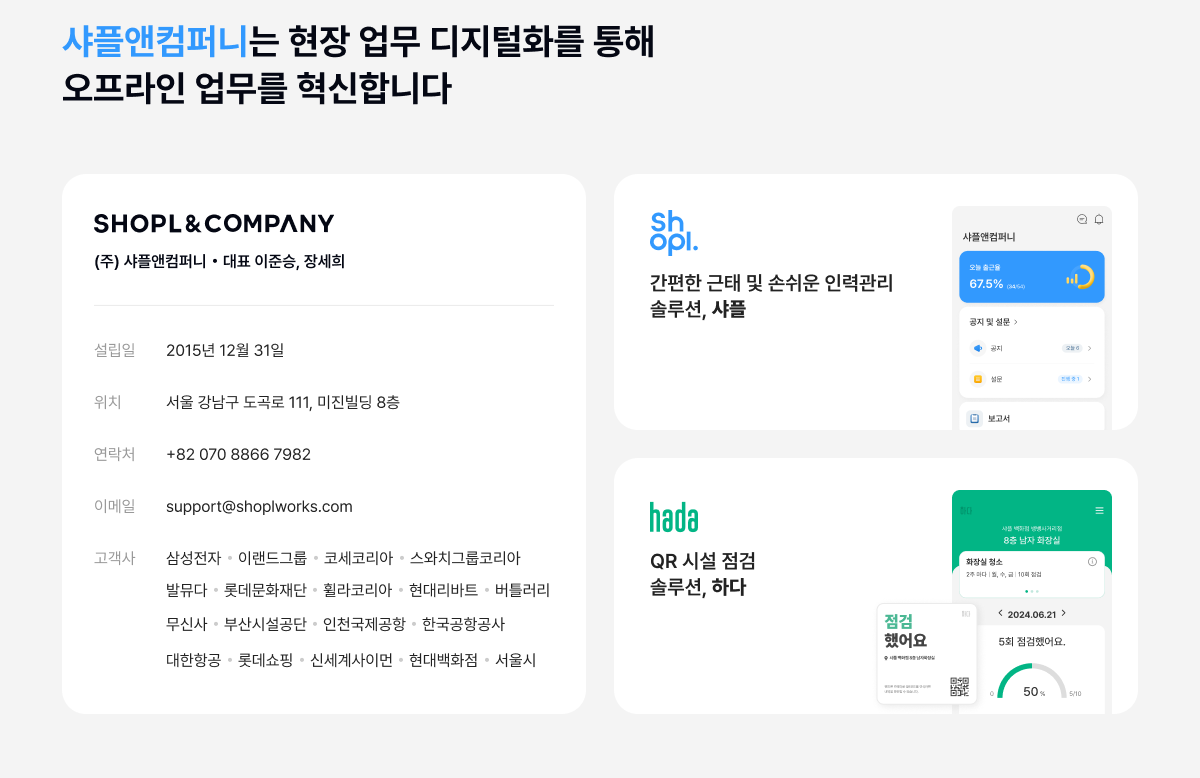Tap the notification bell icon
Screen dimensions: 1200x778
tap(1099, 219)
